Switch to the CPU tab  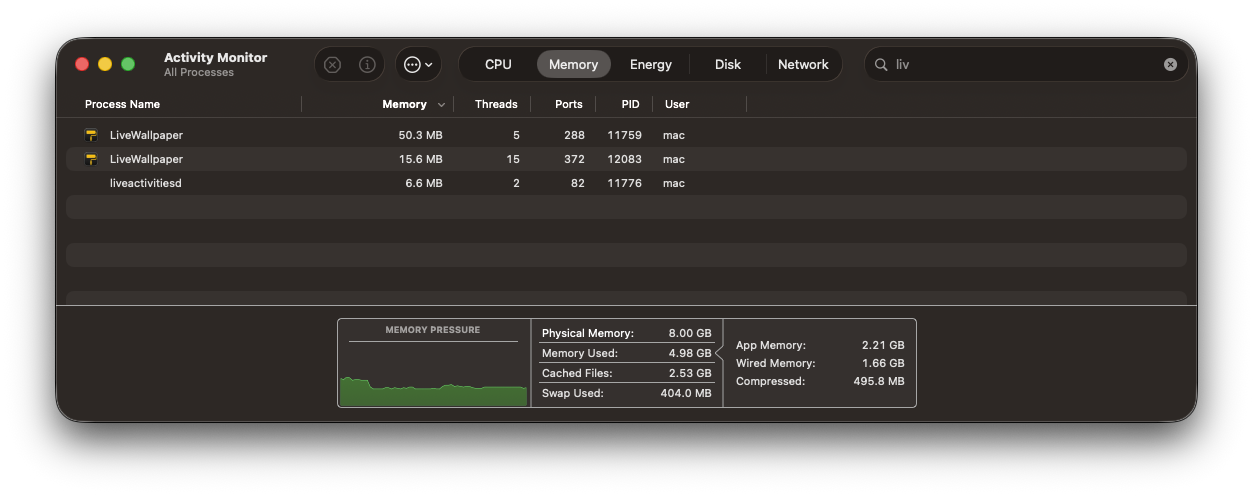click(x=498, y=64)
